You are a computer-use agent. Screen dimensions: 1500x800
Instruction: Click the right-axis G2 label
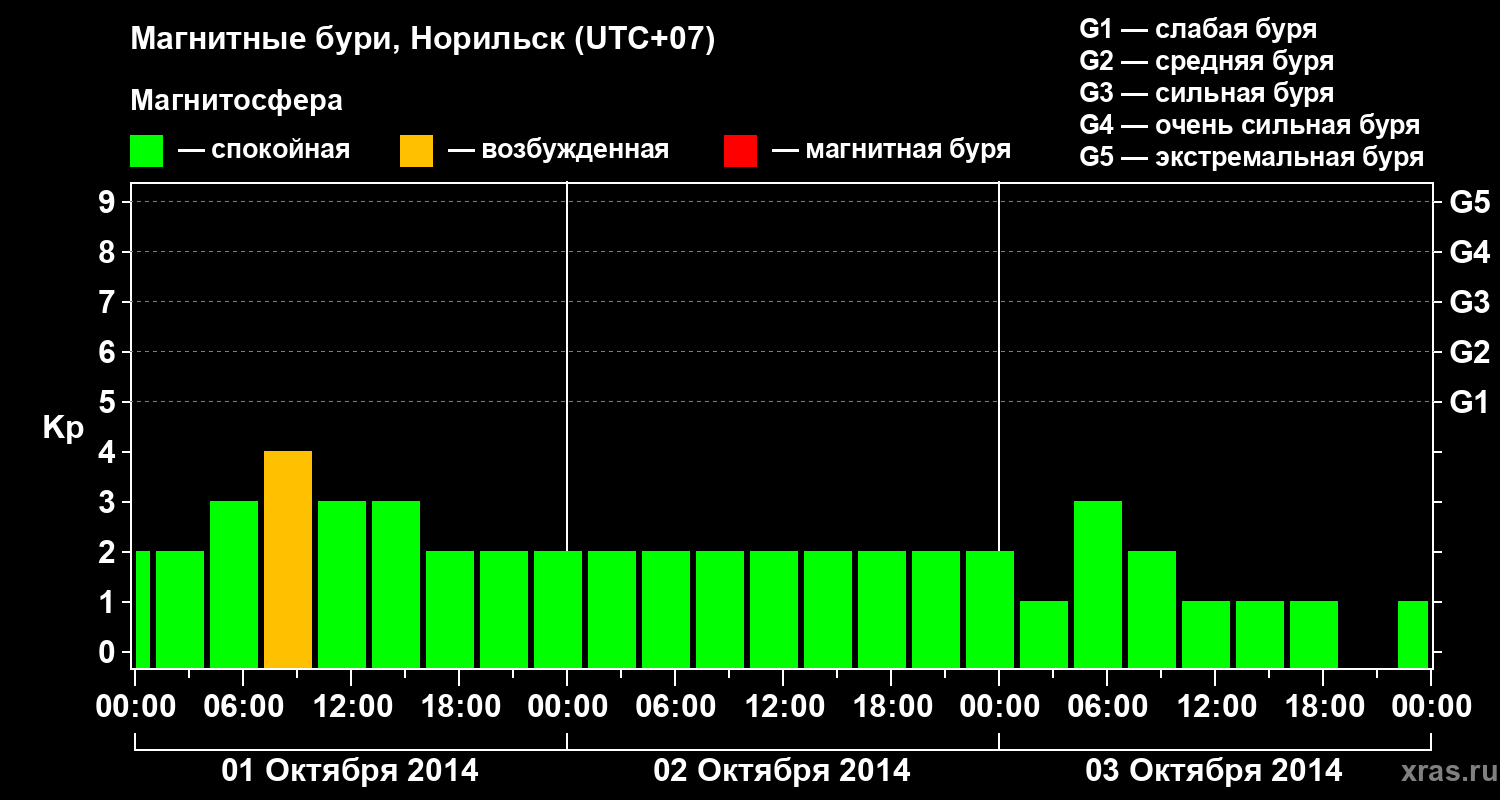[1469, 352]
